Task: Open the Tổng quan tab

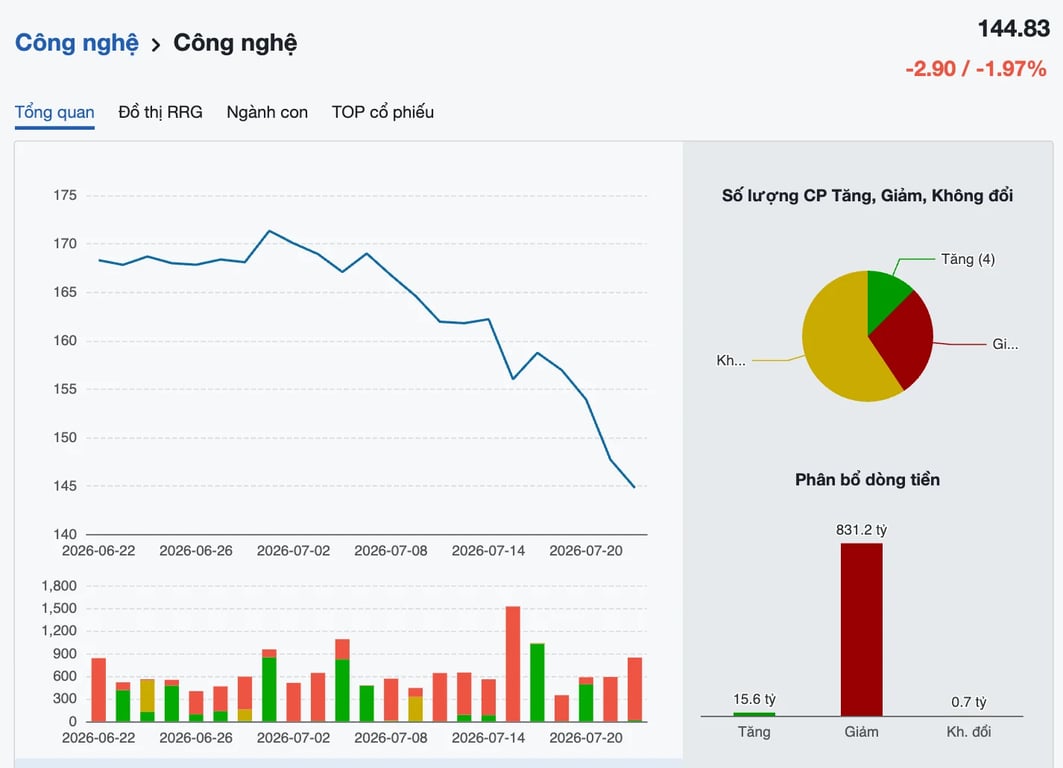Action: [x=54, y=112]
